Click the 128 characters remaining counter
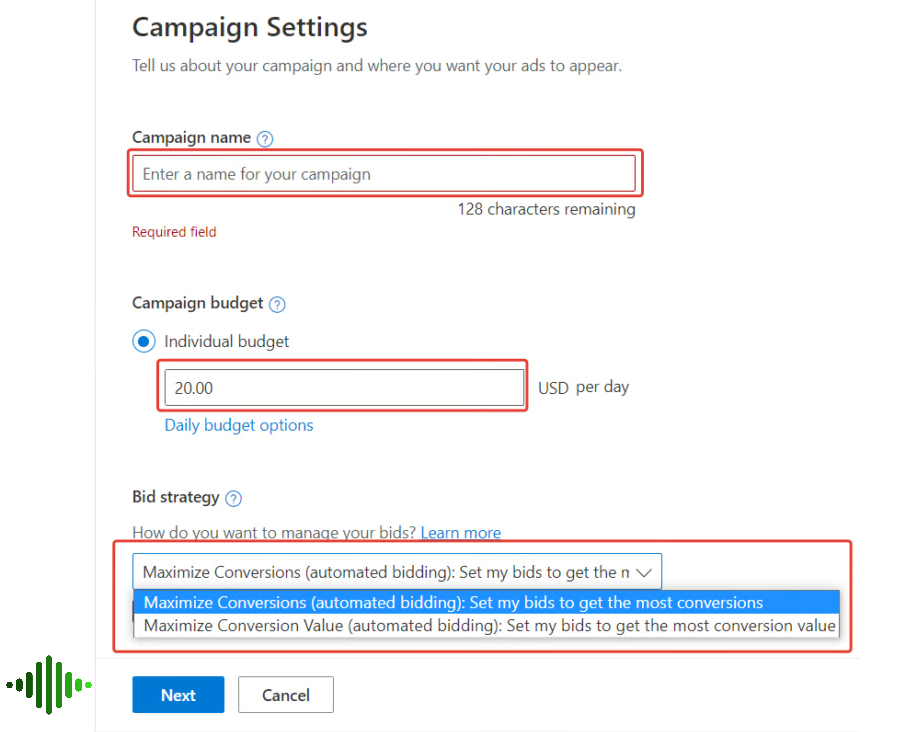The width and height of the screenshot is (924, 732). (x=546, y=209)
